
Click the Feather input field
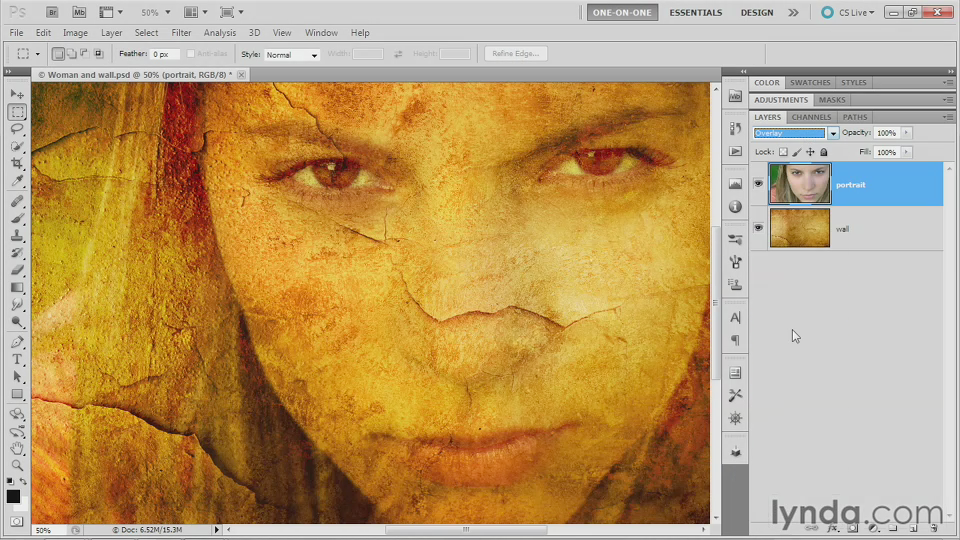(x=165, y=54)
